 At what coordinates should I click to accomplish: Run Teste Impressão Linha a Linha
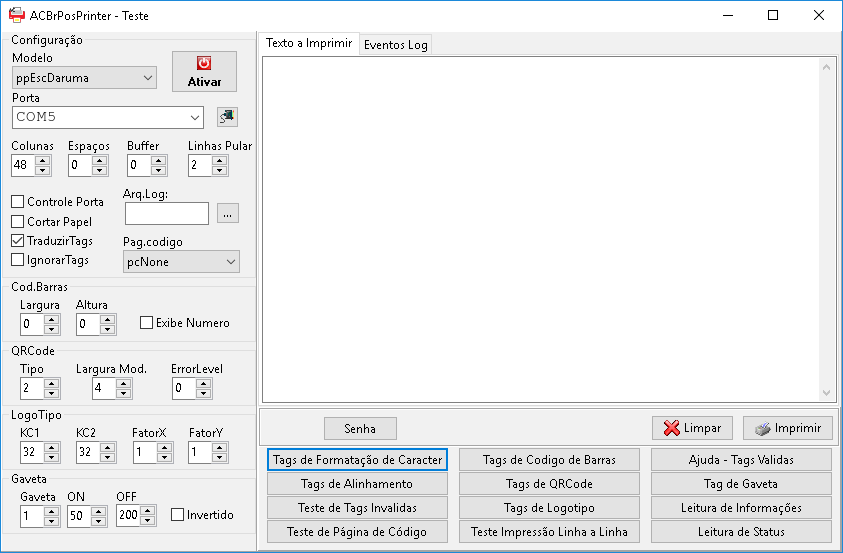[x=549, y=532]
